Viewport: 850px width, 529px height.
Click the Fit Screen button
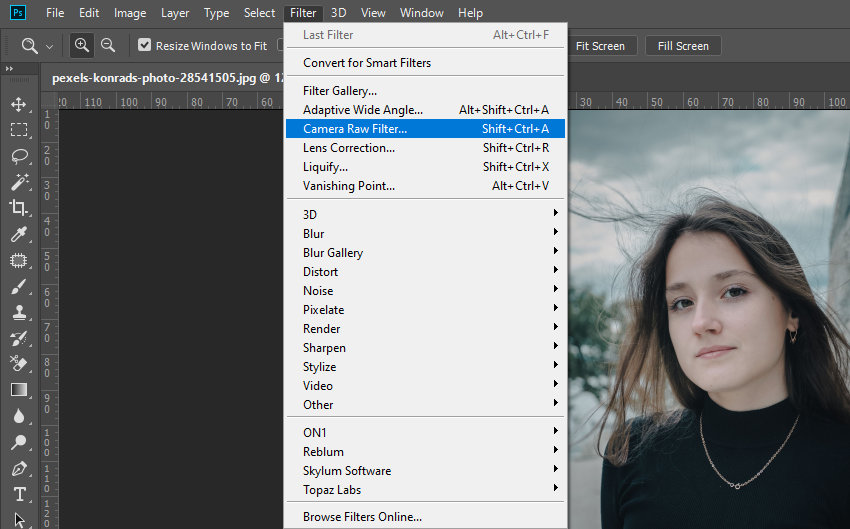point(601,46)
